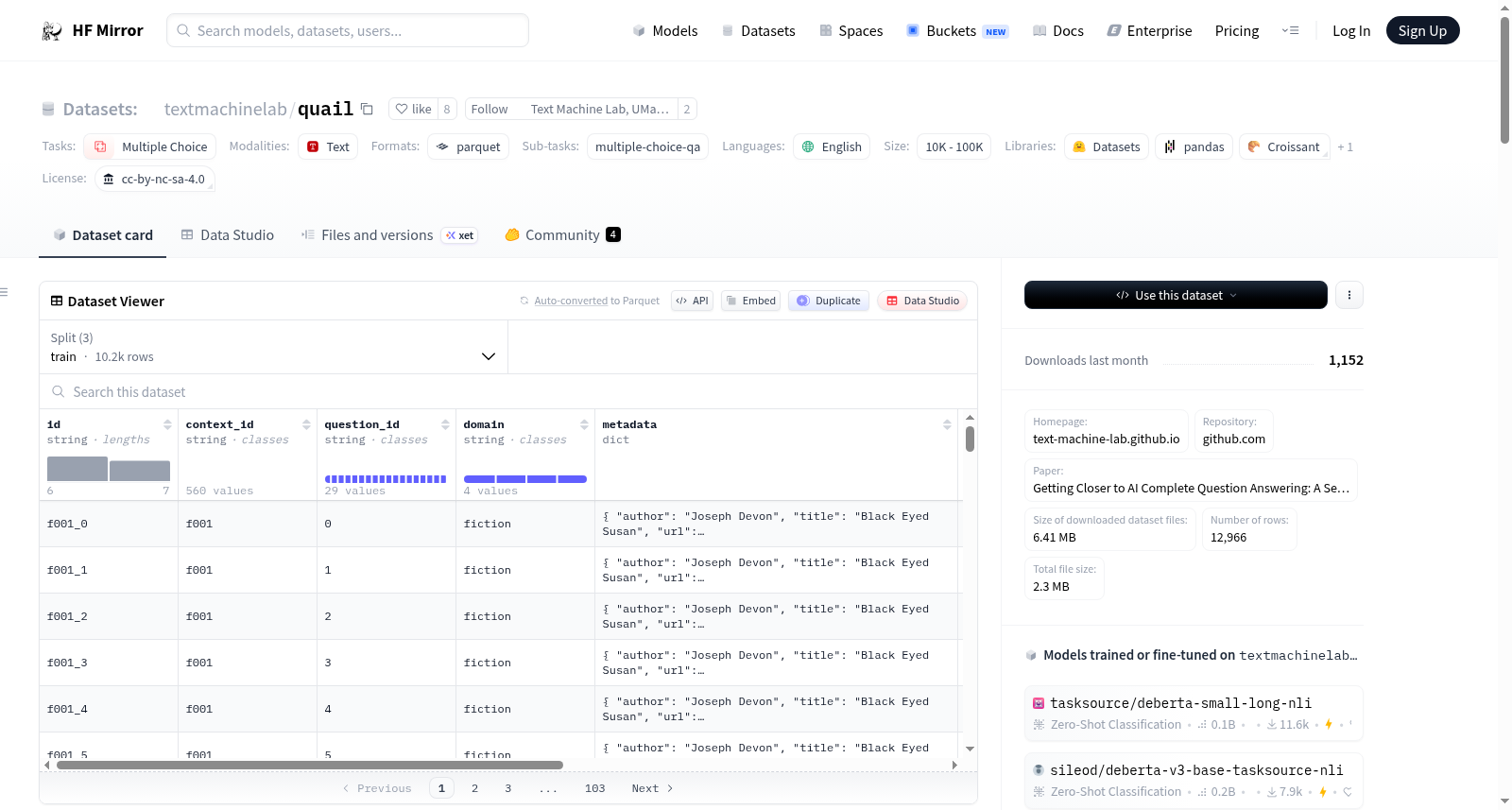Click the Datasets library tag
Image resolution: width=1512 pixels, height=810 pixels.
(x=1107, y=146)
